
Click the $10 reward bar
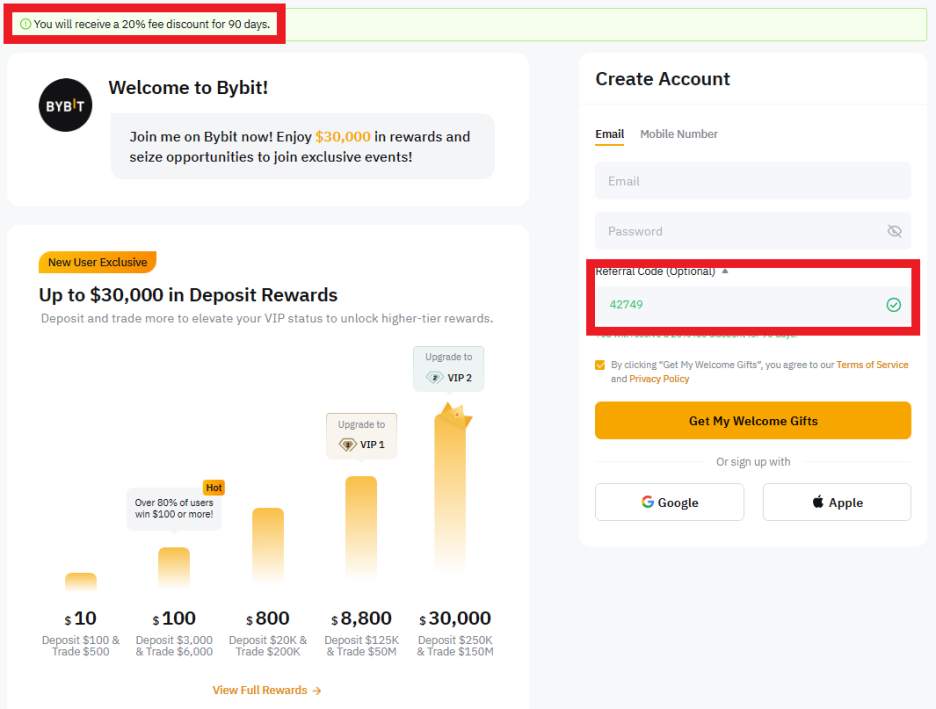coord(81,582)
